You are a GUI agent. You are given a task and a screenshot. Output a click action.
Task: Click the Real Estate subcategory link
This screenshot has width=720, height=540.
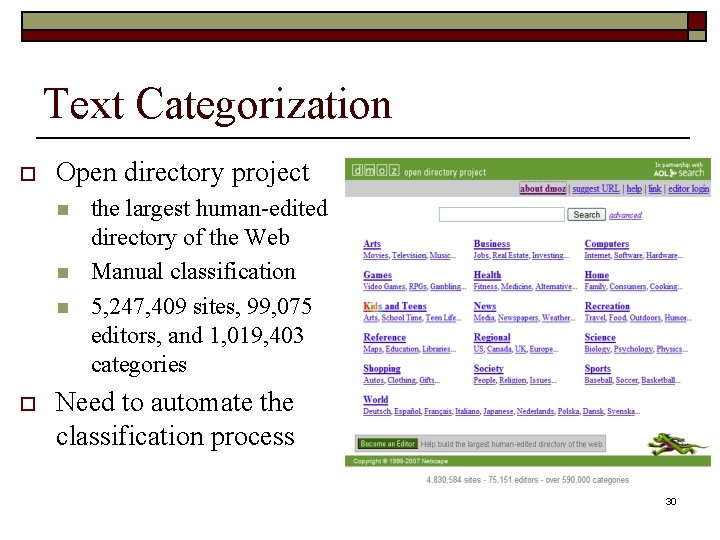click(510, 256)
